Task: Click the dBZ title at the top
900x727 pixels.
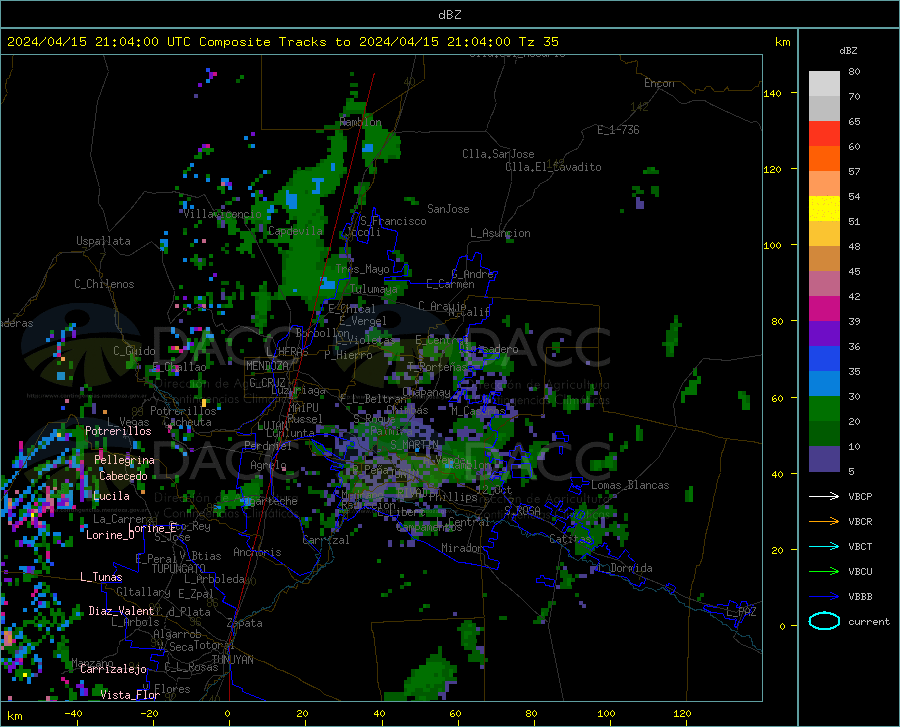Action: coord(449,14)
